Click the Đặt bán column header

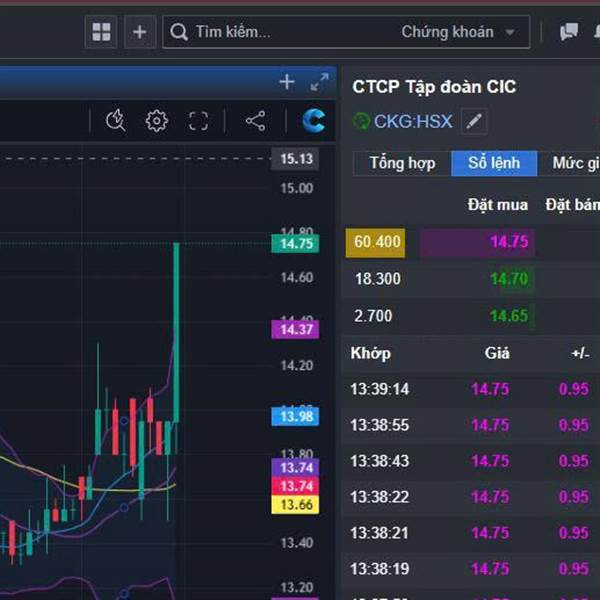pyautogui.click(x=572, y=205)
